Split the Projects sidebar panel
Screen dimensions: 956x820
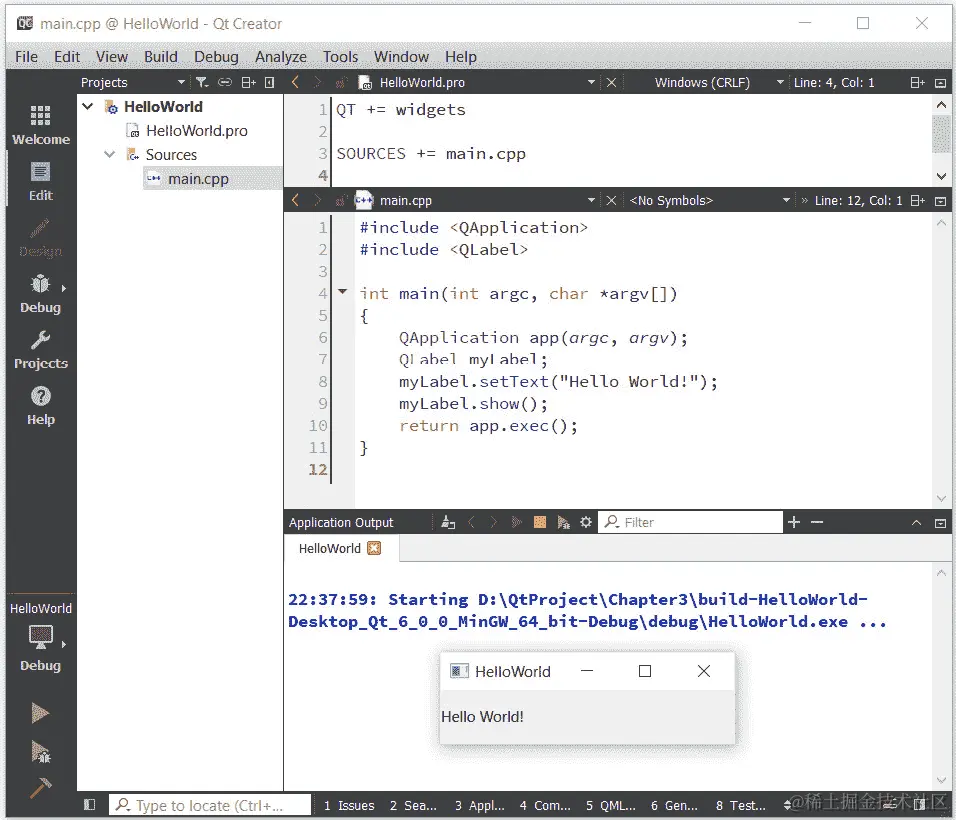click(x=248, y=82)
